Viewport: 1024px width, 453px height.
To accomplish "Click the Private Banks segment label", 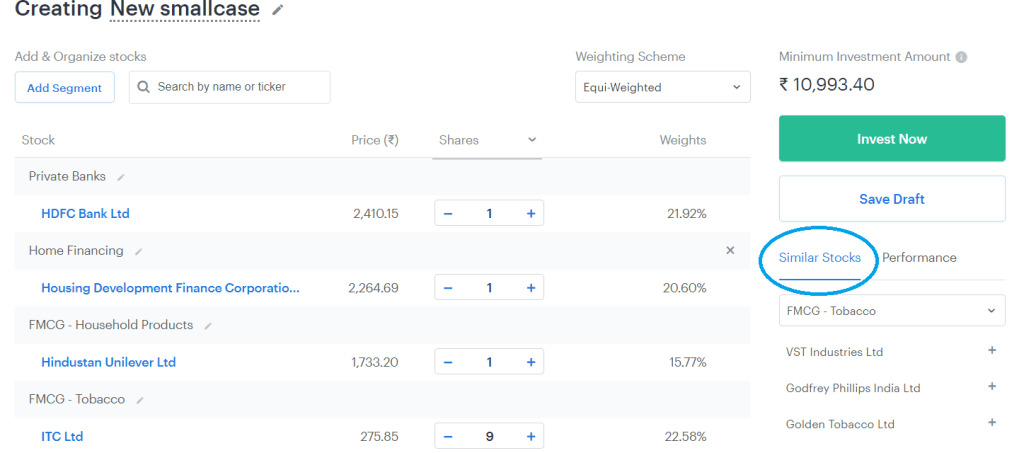I will (67, 176).
